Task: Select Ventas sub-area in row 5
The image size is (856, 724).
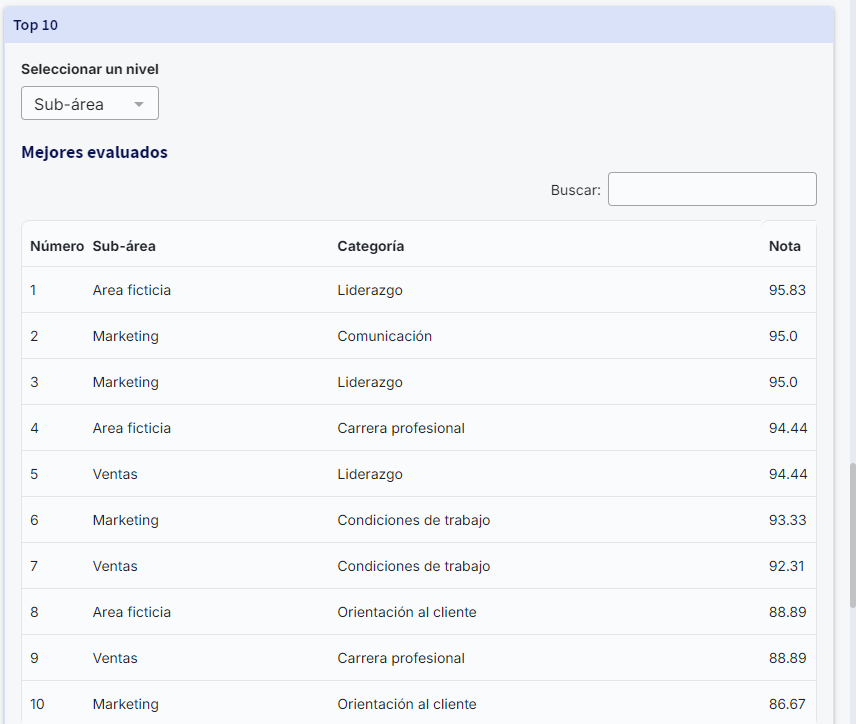Action: pyautogui.click(x=115, y=474)
